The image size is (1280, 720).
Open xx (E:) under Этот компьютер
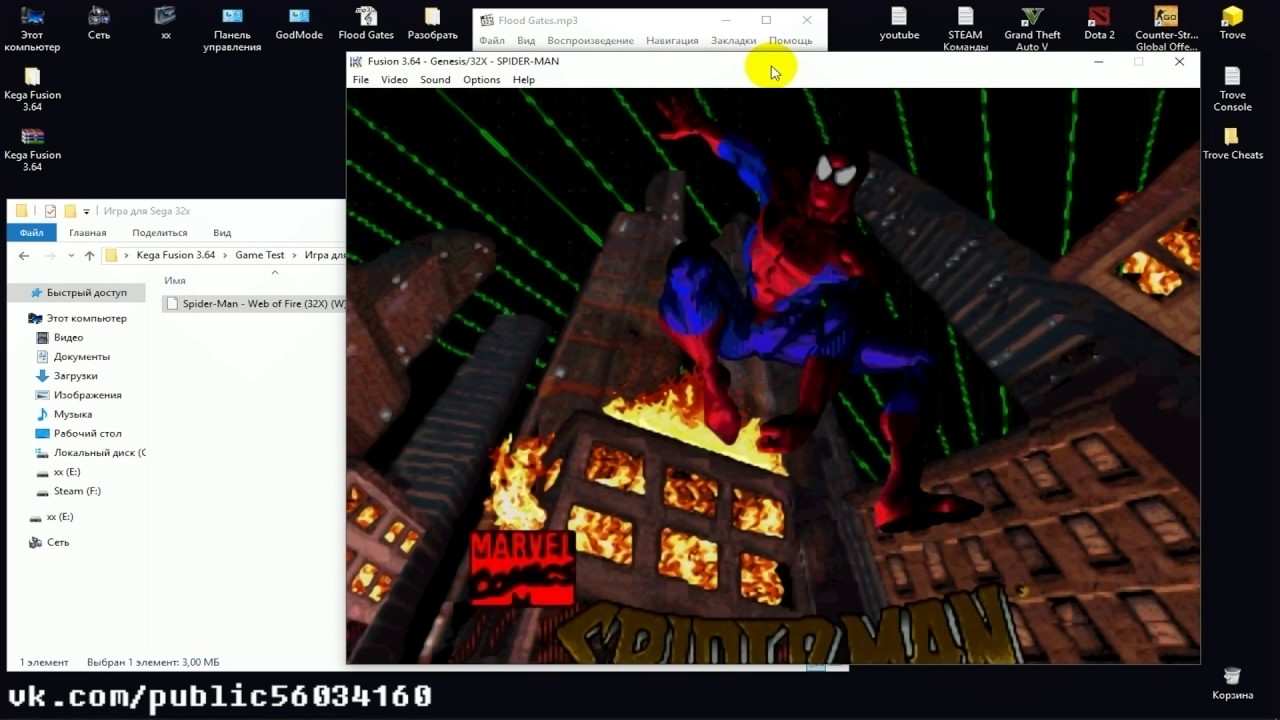(67, 472)
